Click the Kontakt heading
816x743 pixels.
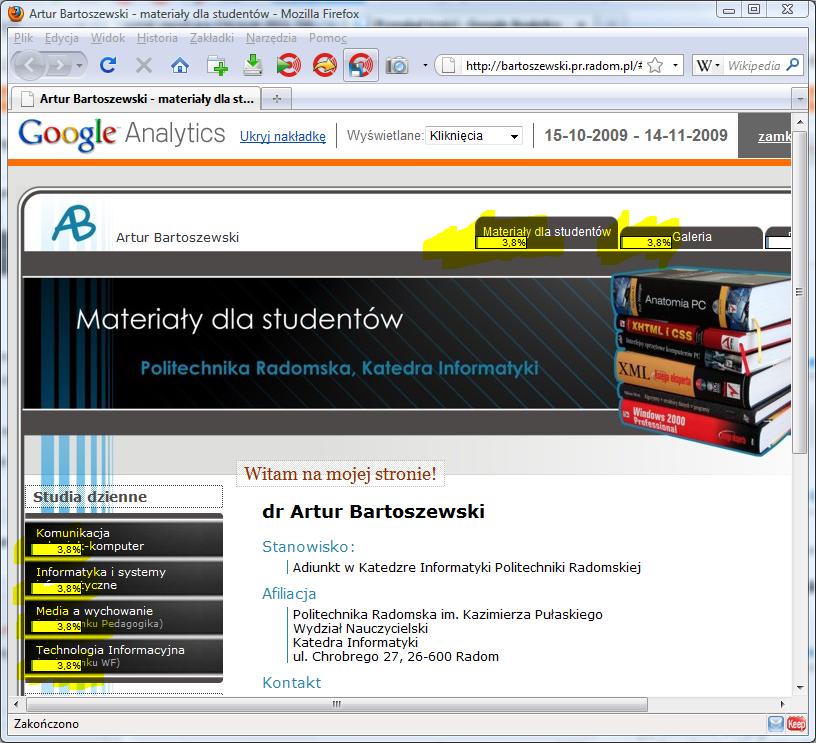(291, 683)
